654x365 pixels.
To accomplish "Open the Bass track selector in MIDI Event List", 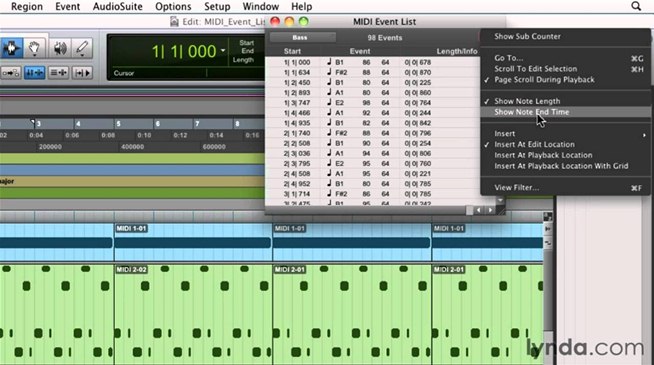I will tap(302, 38).
